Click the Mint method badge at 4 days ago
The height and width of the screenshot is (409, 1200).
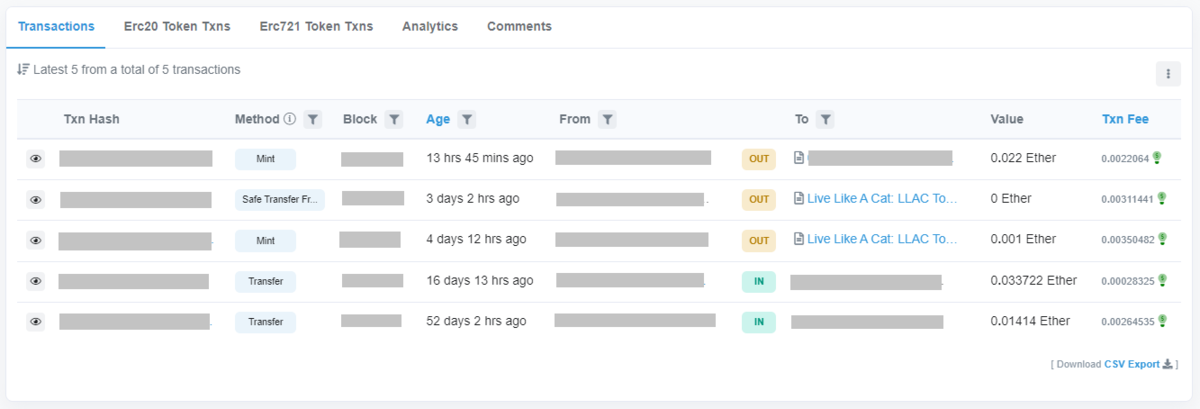pos(265,240)
